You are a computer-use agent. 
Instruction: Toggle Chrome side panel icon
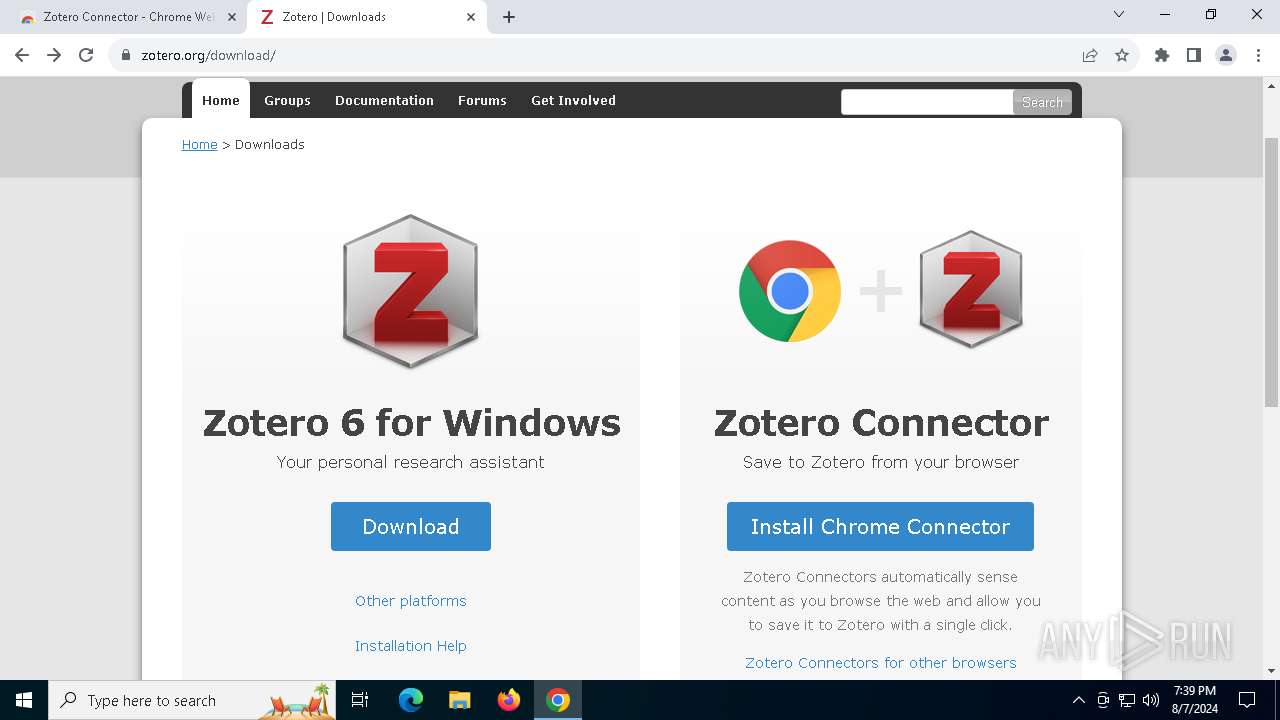tap(1194, 55)
